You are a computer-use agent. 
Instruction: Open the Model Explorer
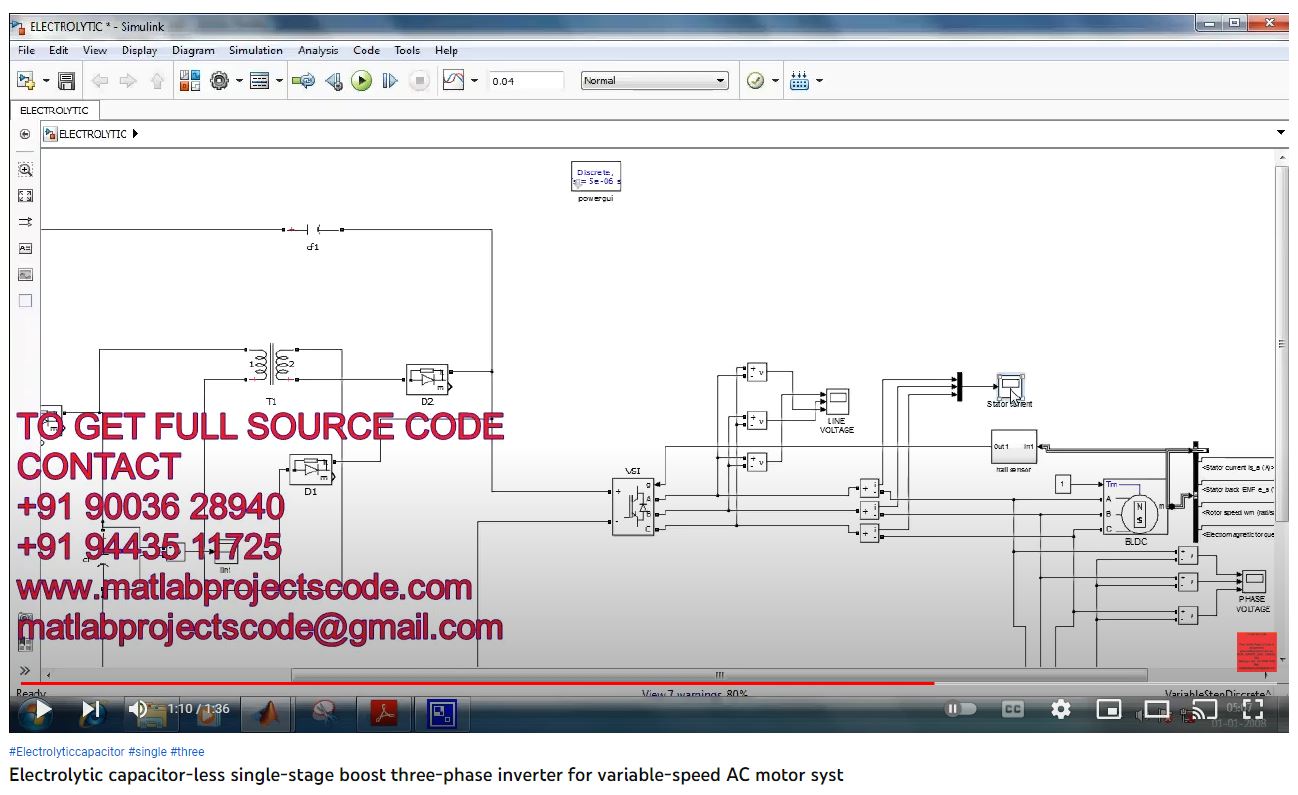[x=260, y=81]
